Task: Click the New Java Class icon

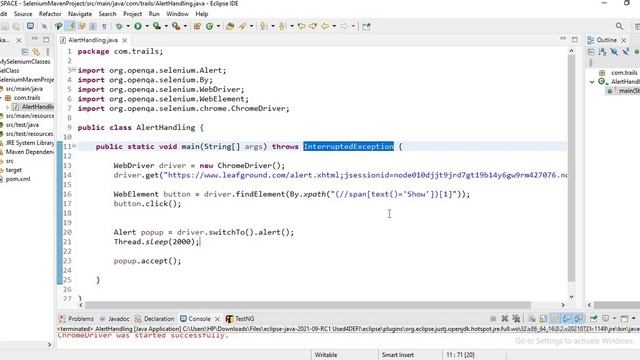Action: pyautogui.click(x=209, y=26)
